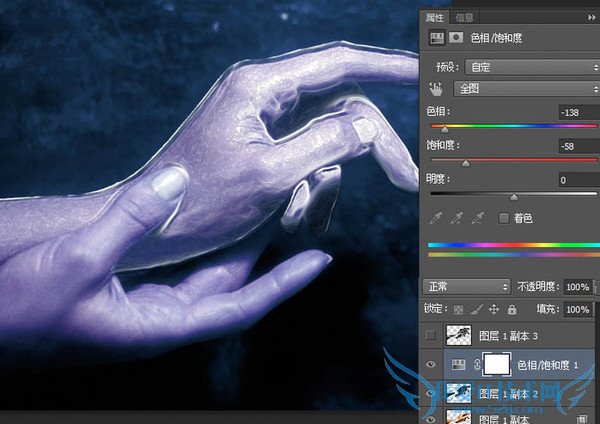Select the add-to-sample eyedropper
The height and width of the screenshot is (424, 600).
456,217
